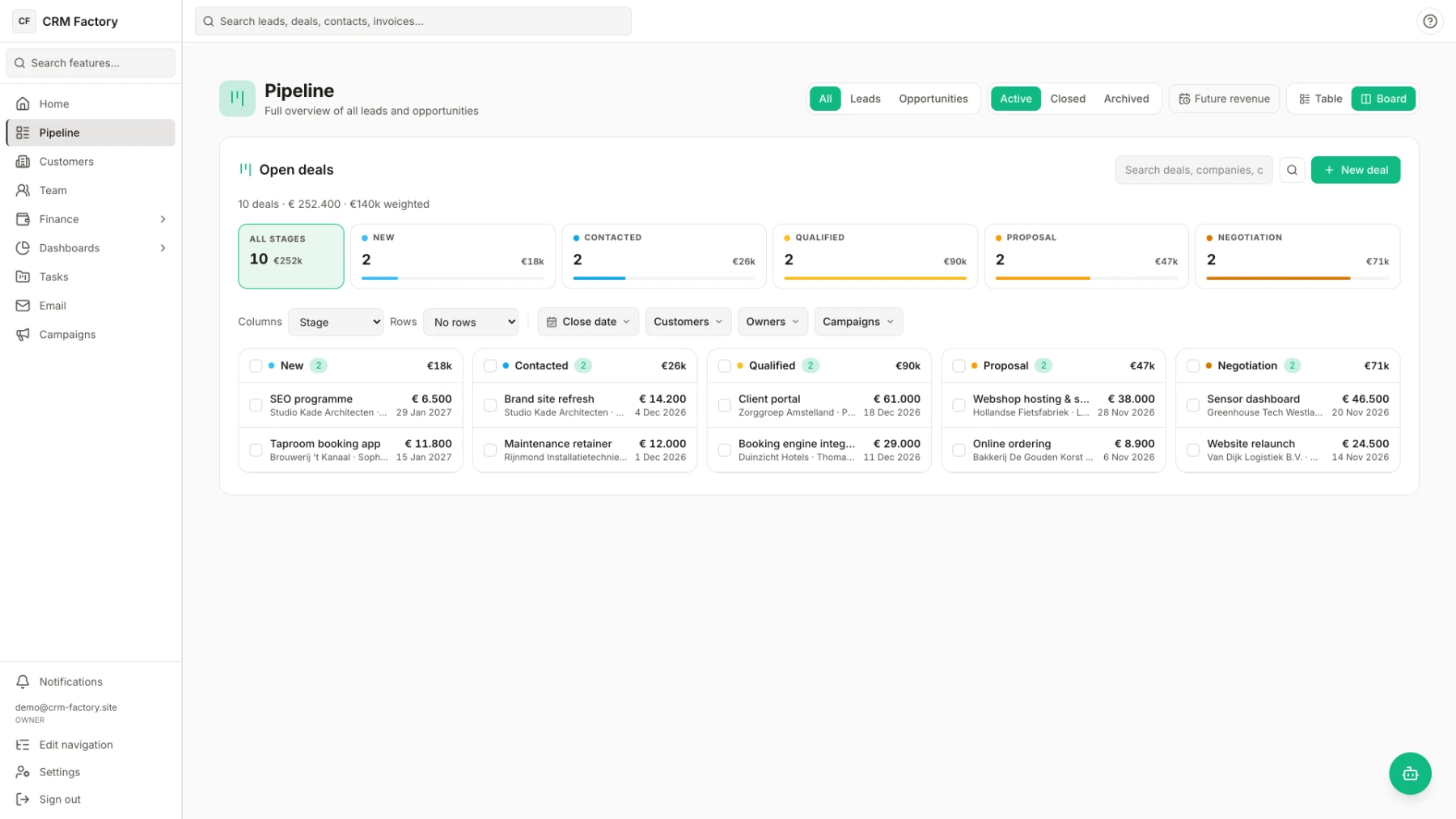Viewport: 1456px width, 819px height.
Task: Toggle the Negotiation column select-all checkbox
Action: 1193,366
